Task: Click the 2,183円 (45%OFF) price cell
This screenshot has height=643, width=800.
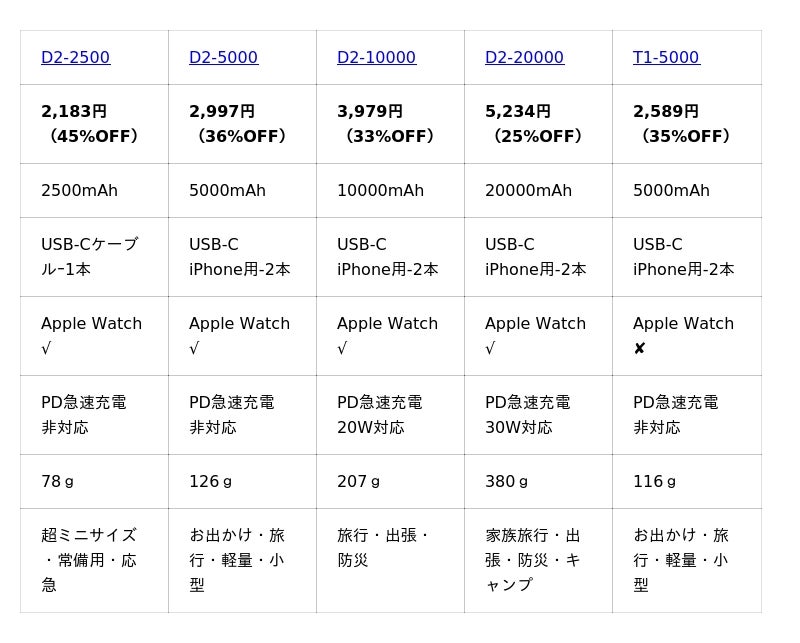Action: (90, 124)
